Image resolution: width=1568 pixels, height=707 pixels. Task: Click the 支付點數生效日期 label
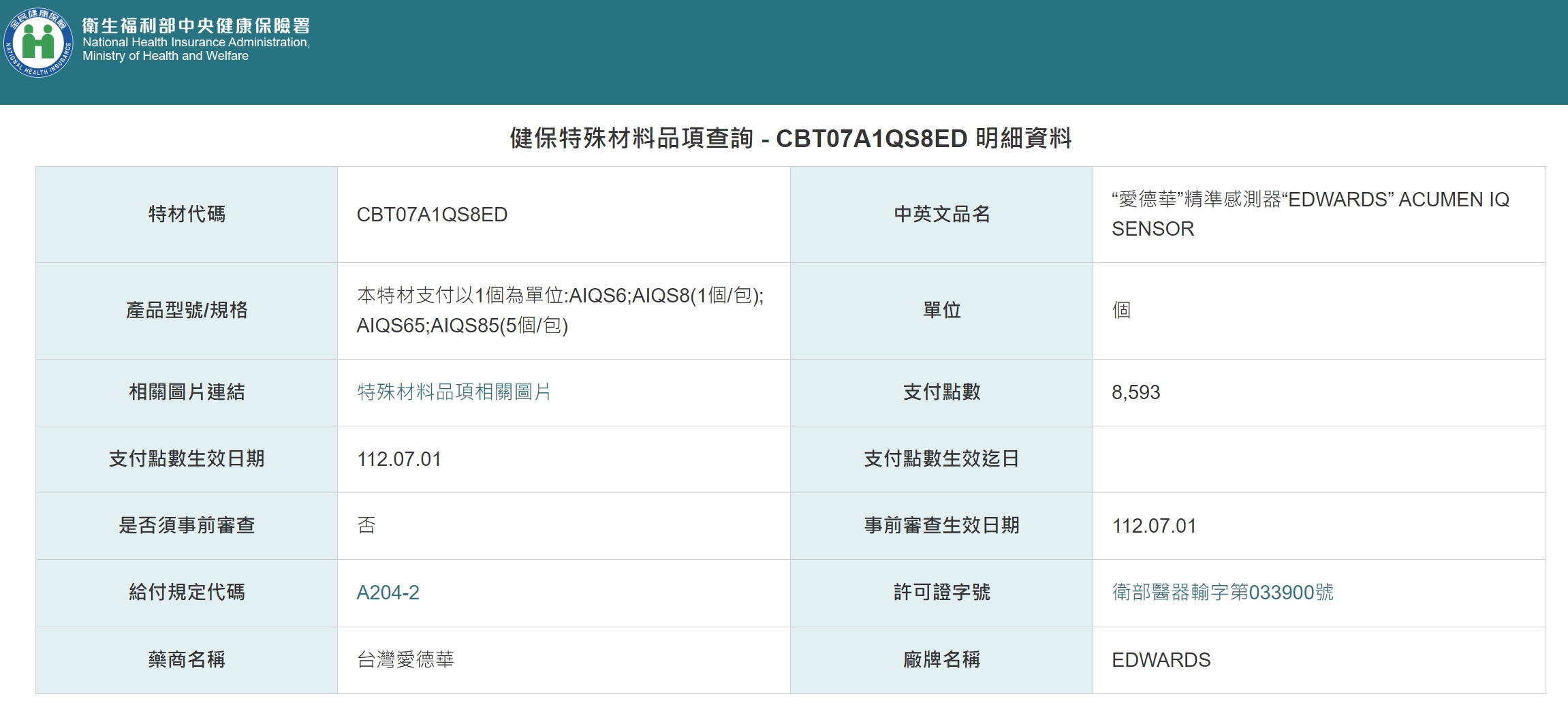pos(187,459)
